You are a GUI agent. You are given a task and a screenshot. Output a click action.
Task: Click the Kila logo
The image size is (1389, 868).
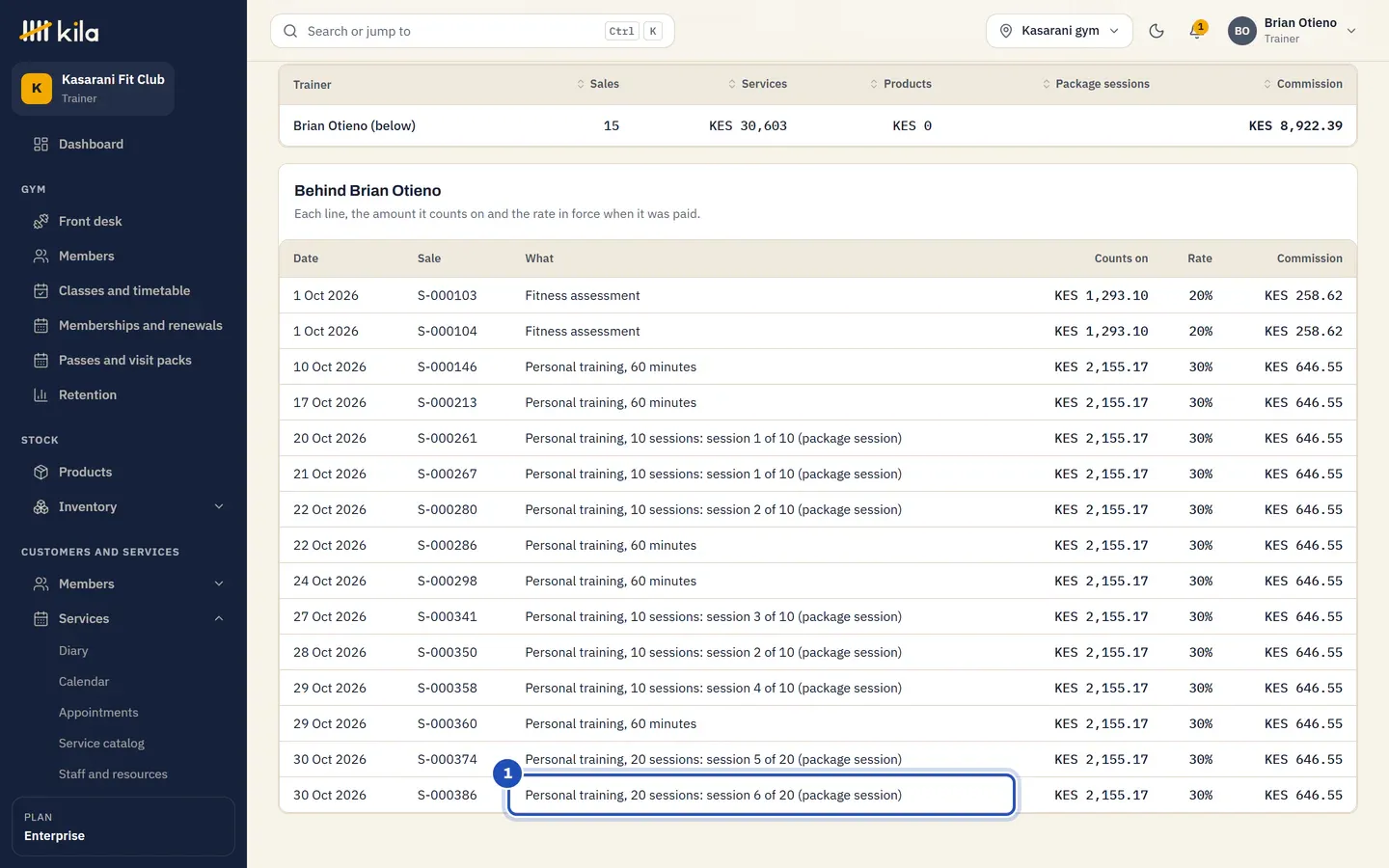click(x=59, y=31)
